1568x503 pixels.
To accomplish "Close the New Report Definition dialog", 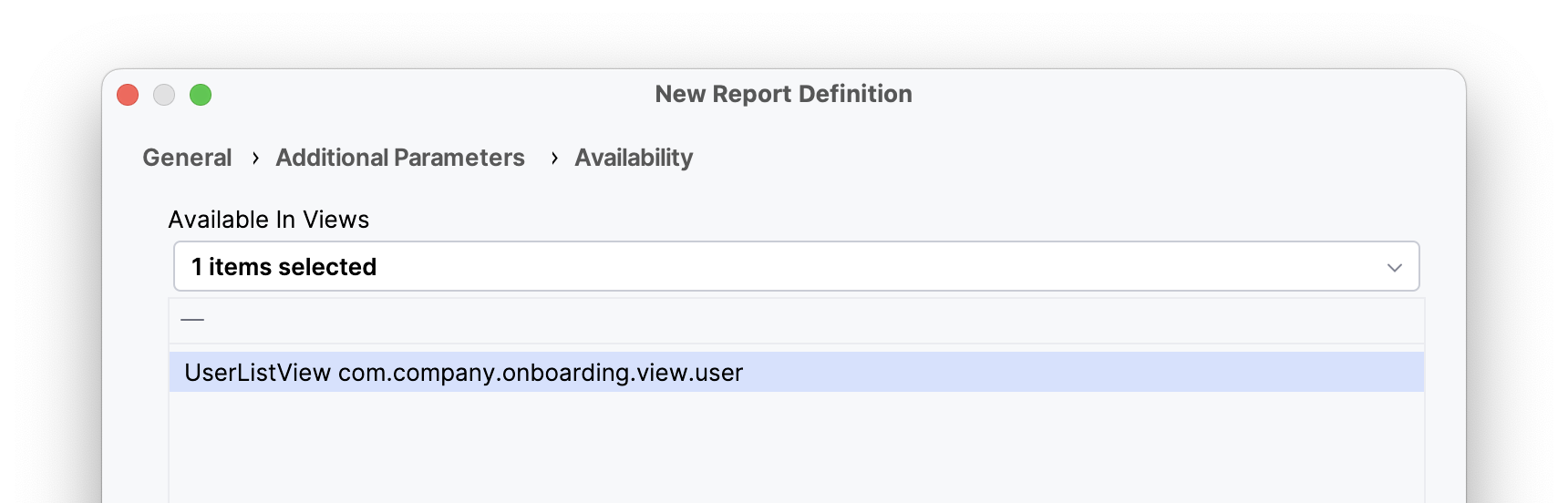I will pyautogui.click(x=128, y=95).
